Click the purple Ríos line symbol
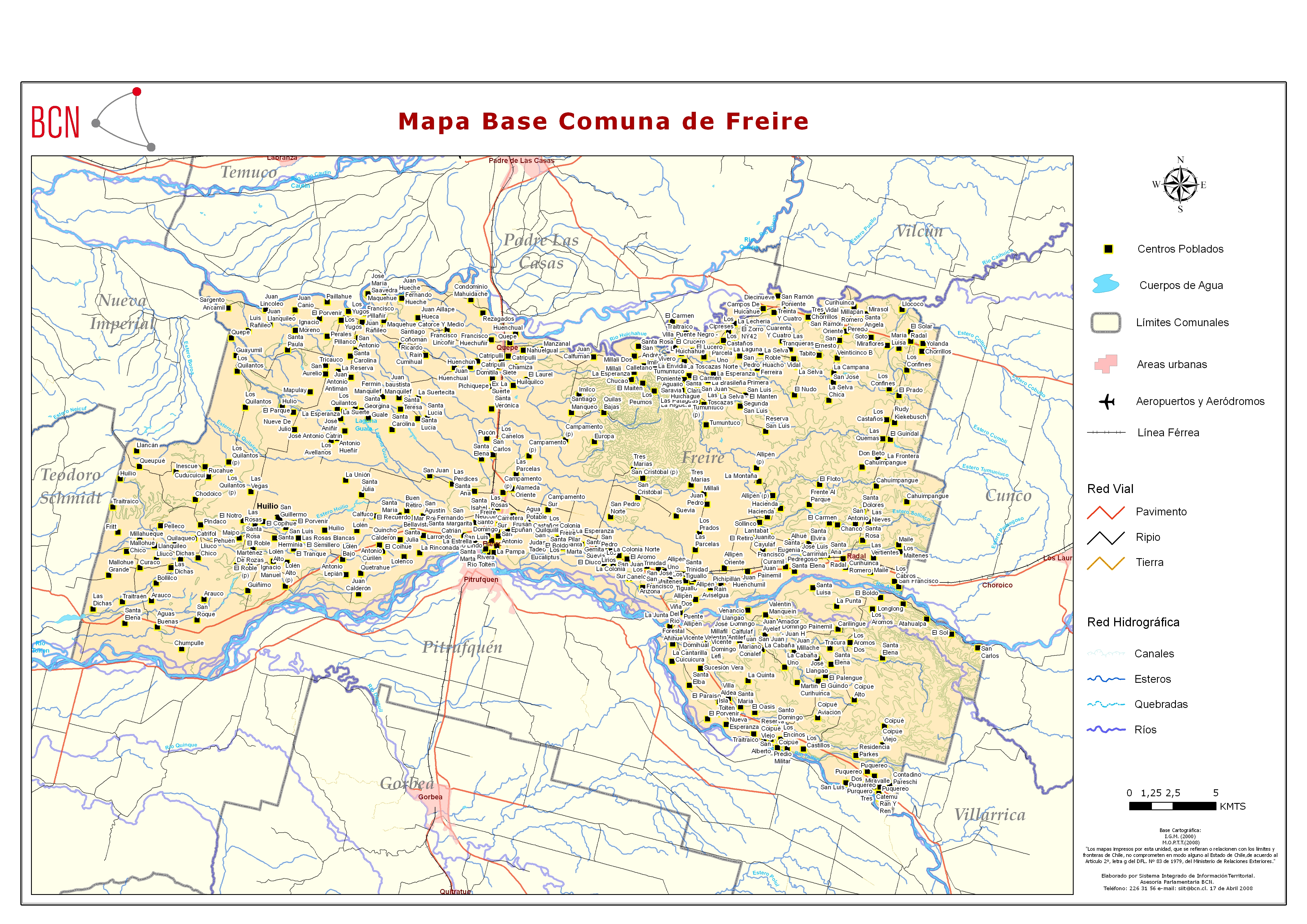The width and height of the screenshot is (1307, 924). (x=1106, y=730)
